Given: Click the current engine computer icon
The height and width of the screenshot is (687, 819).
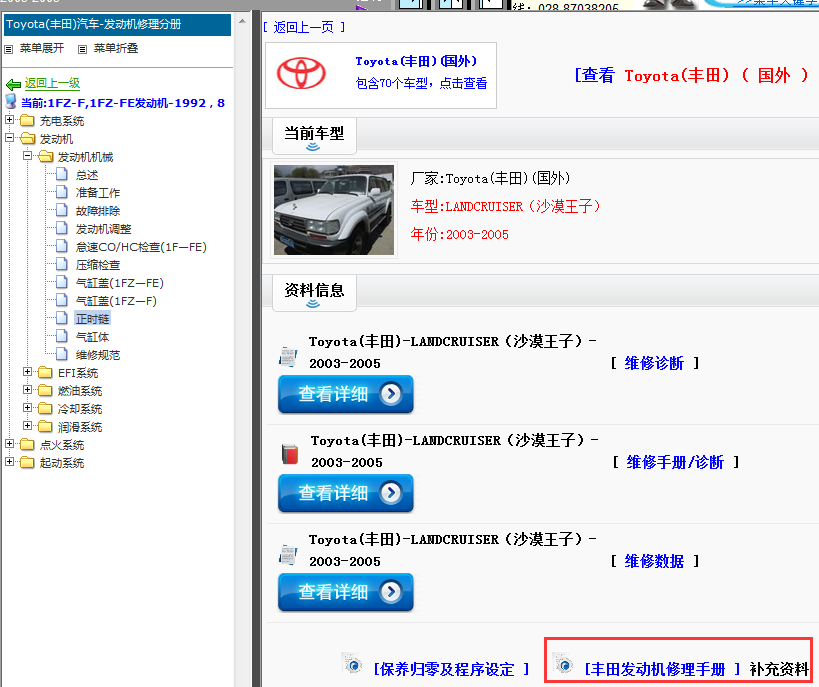Looking at the screenshot, I should [x=11, y=102].
